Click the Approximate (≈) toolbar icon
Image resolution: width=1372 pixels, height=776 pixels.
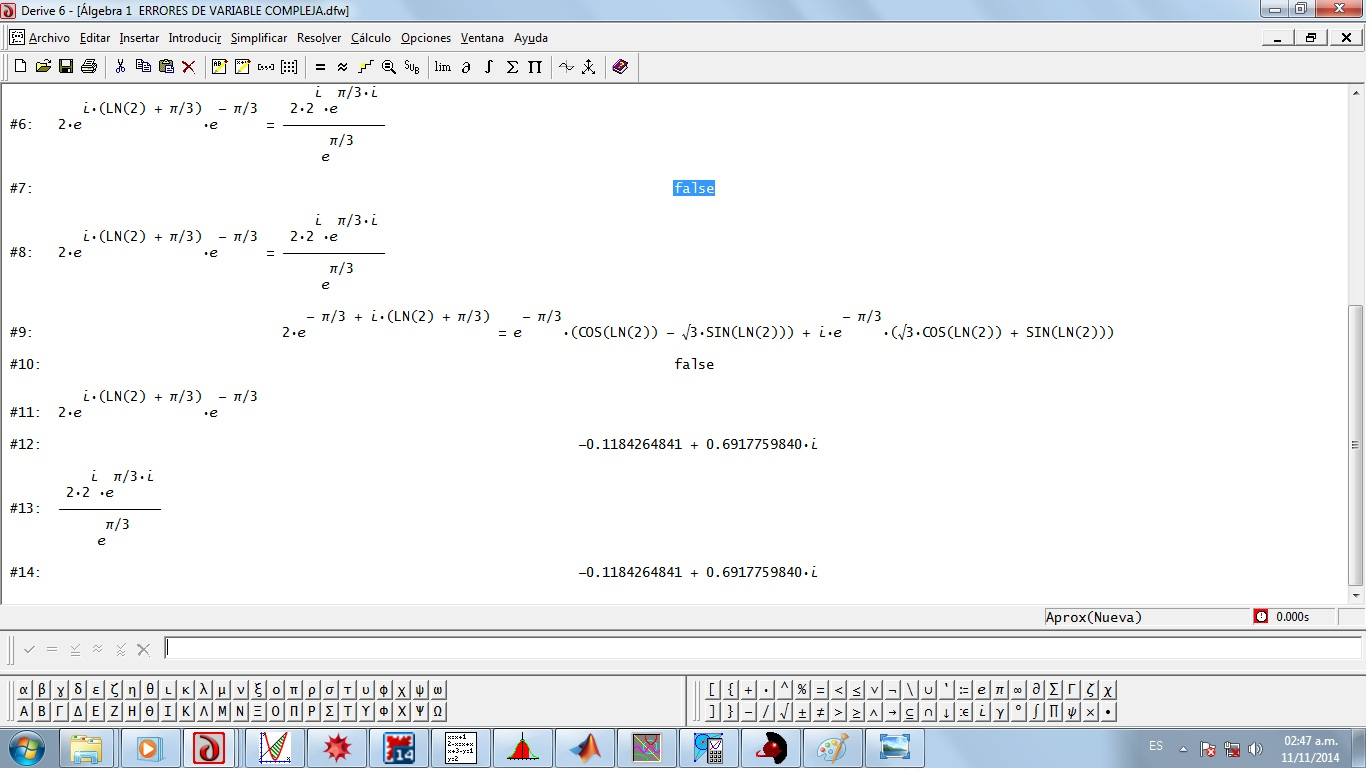(x=342, y=67)
